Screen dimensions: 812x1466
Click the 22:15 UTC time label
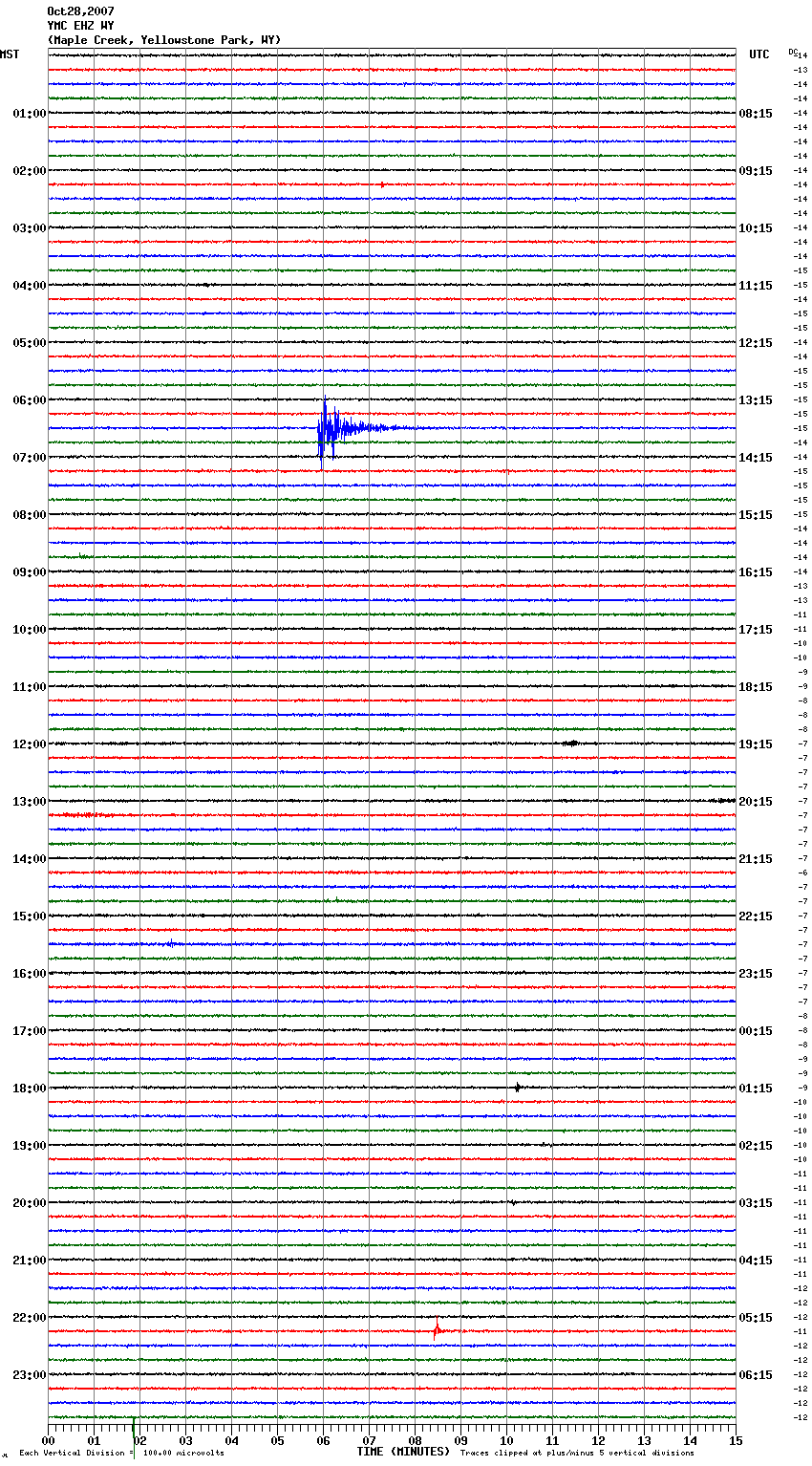(x=756, y=916)
